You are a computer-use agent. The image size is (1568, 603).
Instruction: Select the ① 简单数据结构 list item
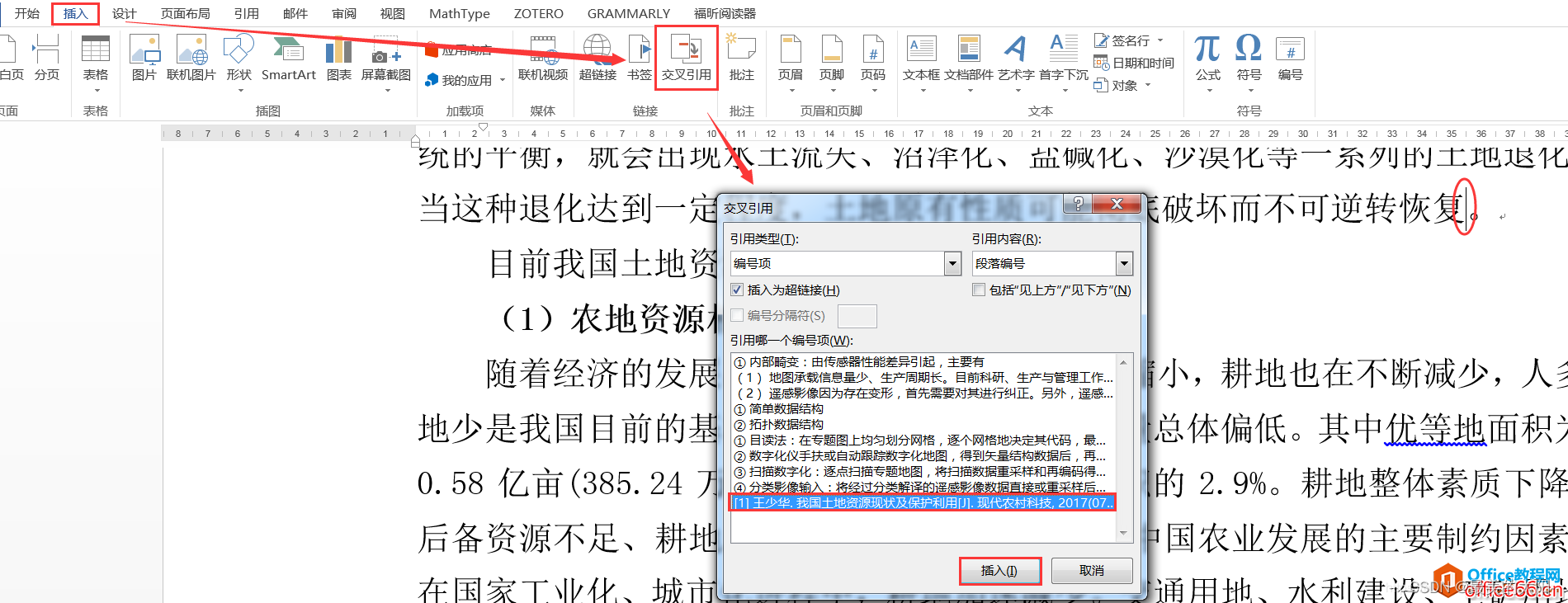coord(923,408)
